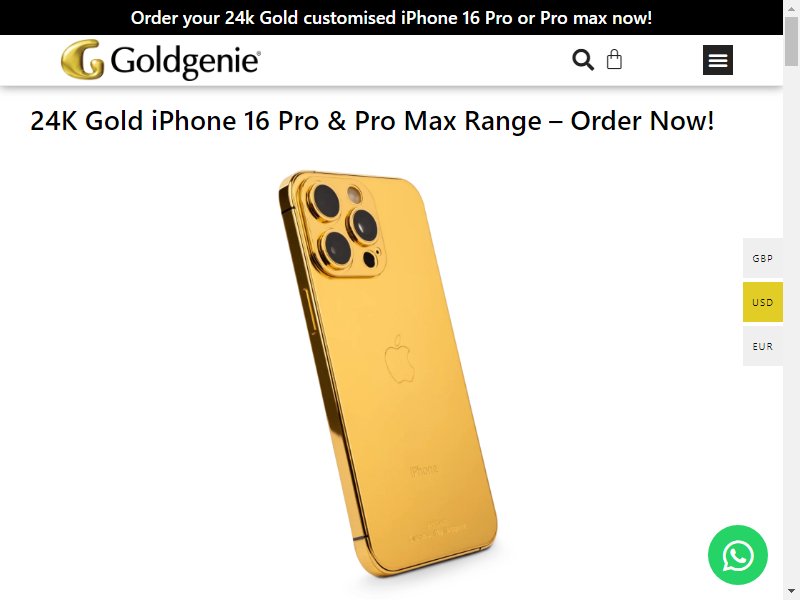
Task: Click the gold iPhone product image
Action: coord(388,375)
